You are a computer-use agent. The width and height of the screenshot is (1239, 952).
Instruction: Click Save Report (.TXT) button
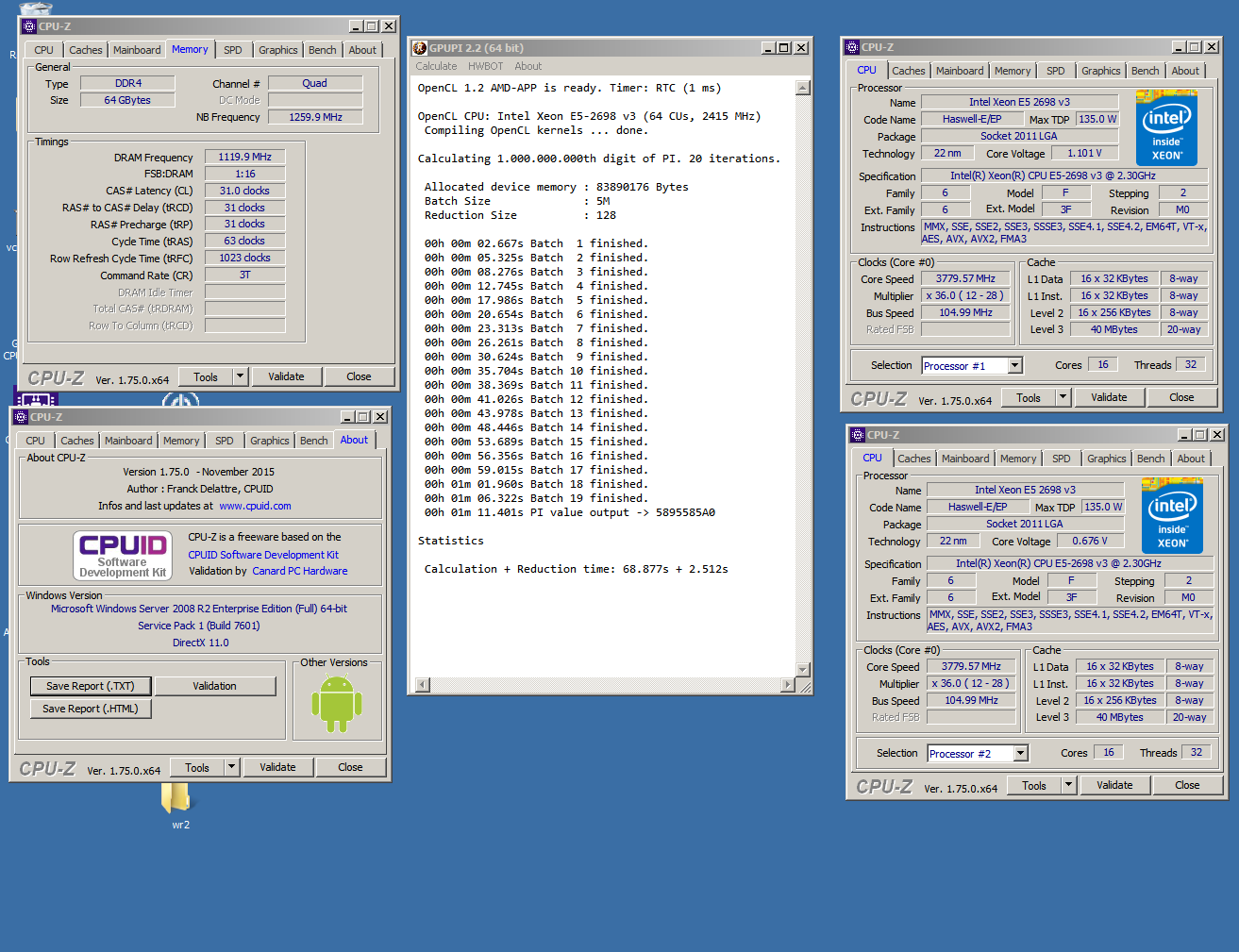tap(91, 686)
